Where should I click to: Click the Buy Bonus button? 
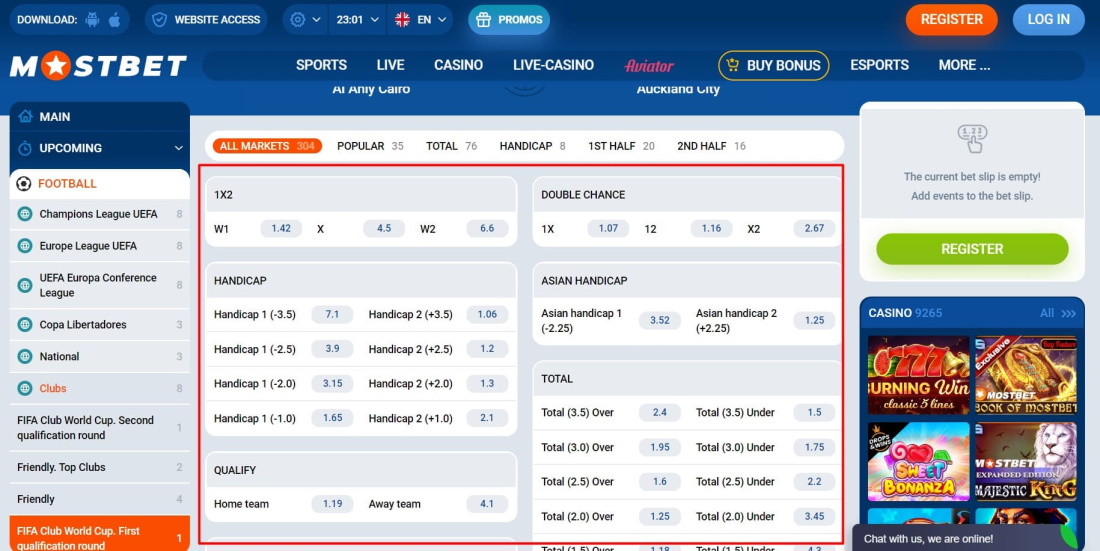click(x=773, y=65)
